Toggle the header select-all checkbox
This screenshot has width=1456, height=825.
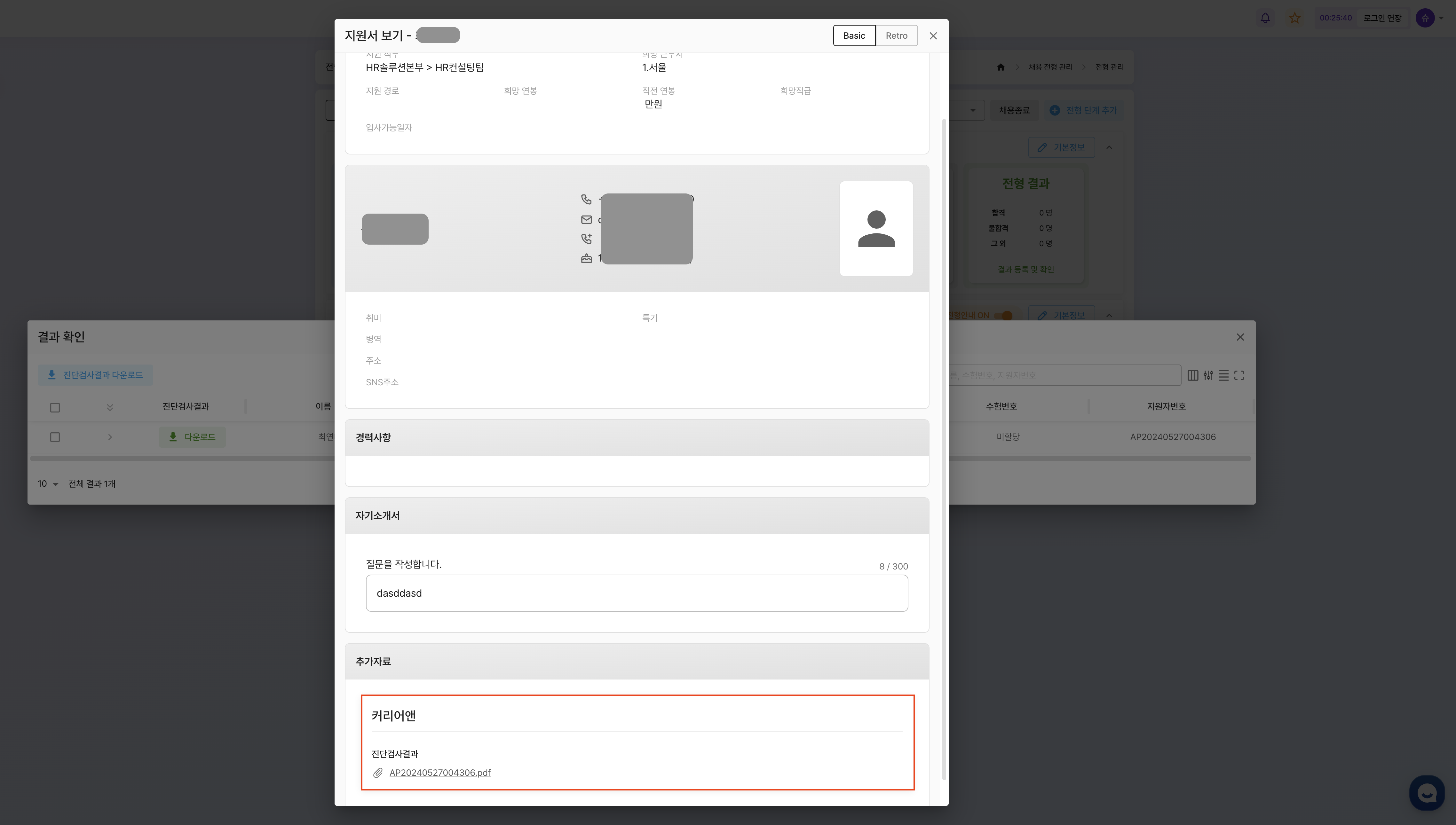[x=55, y=407]
